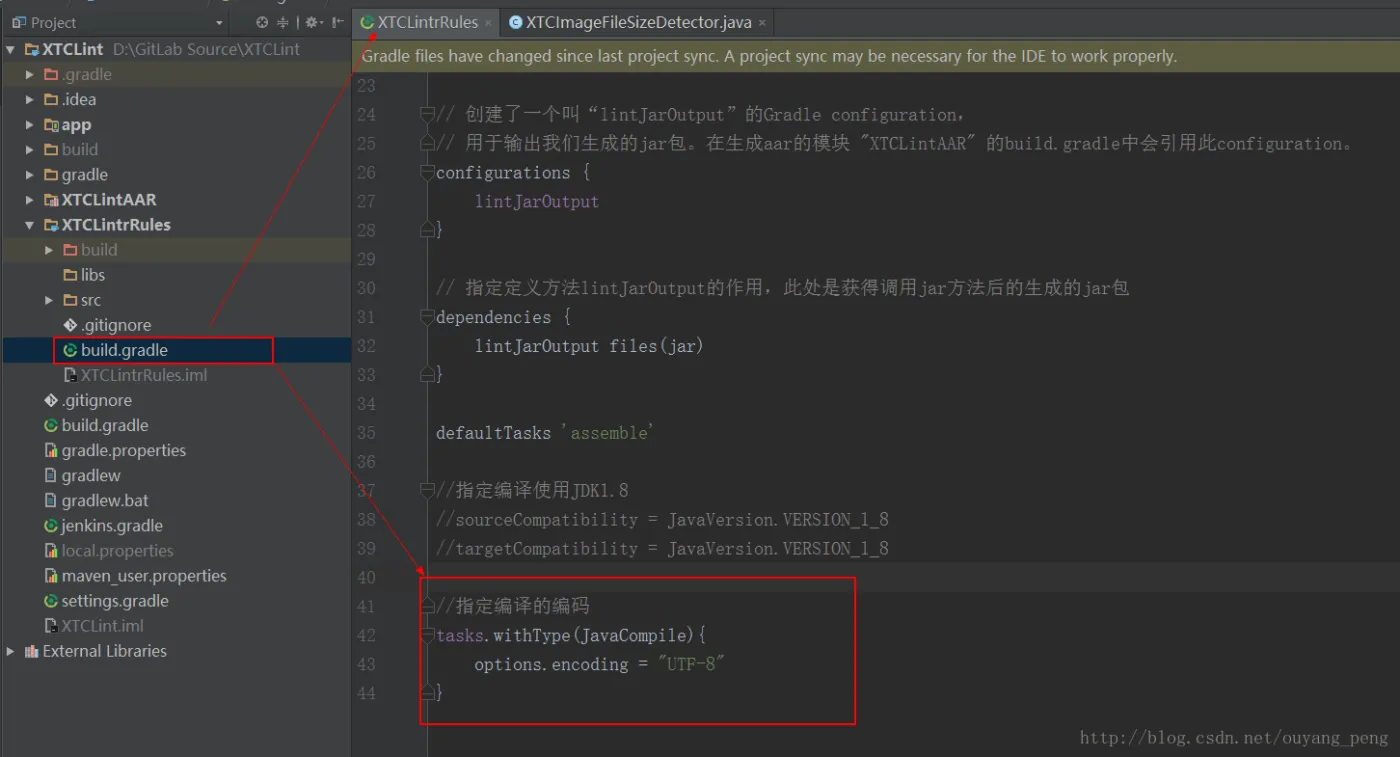
Task: Expand the XTCLintAAR module
Action: [x=30, y=200]
